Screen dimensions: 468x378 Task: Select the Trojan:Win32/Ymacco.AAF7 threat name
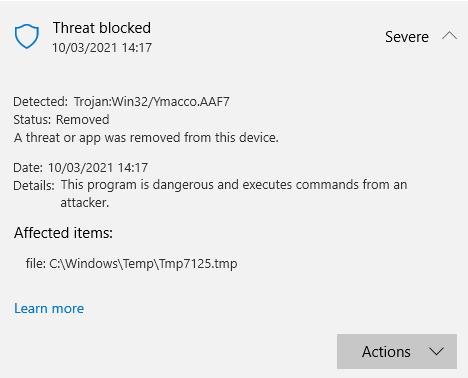152,102
